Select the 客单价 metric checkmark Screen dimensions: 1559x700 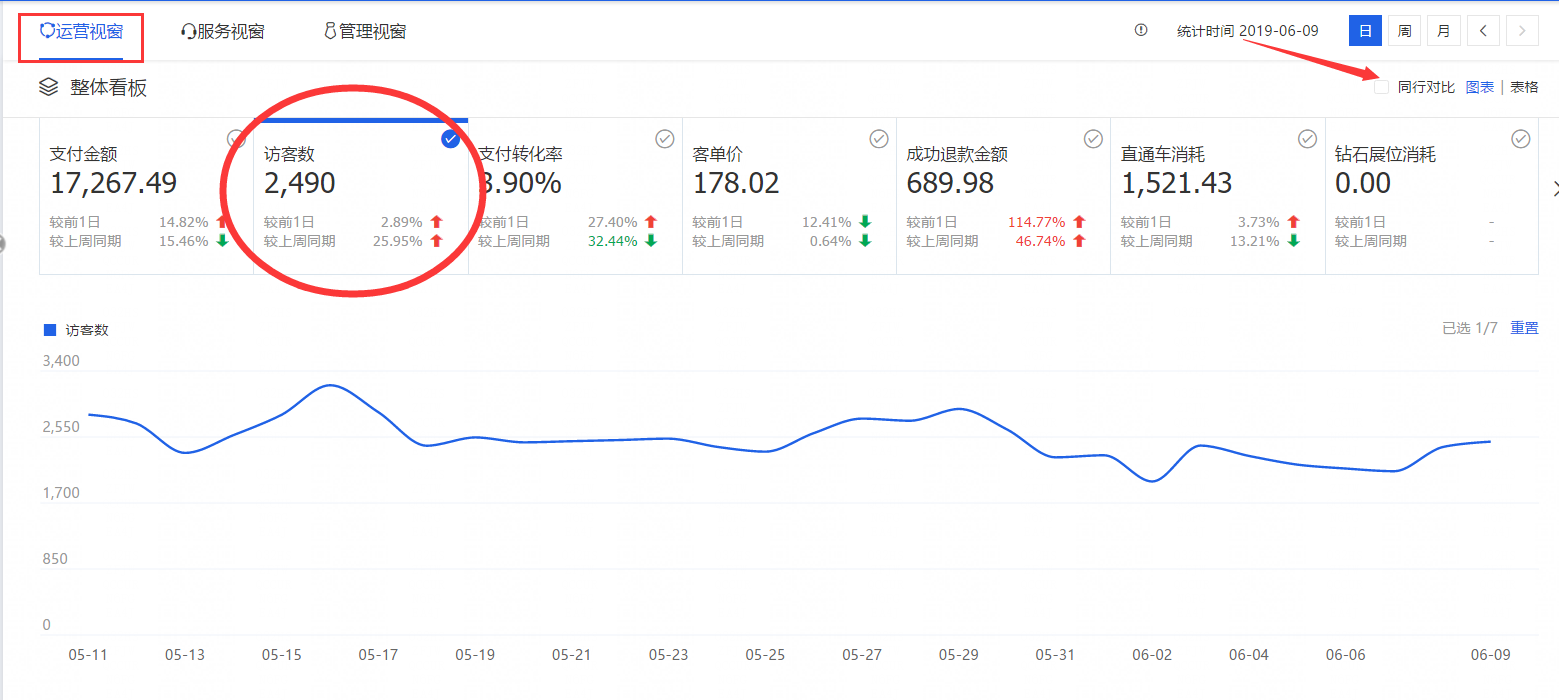(x=878, y=139)
